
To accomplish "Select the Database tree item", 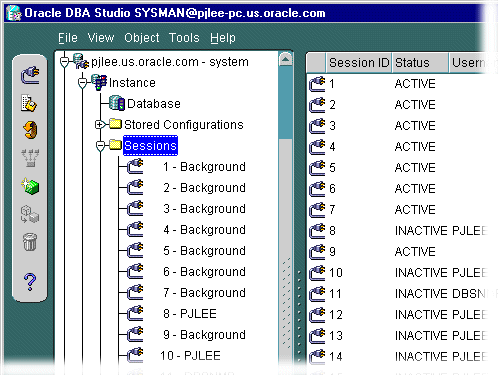I will (154, 104).
